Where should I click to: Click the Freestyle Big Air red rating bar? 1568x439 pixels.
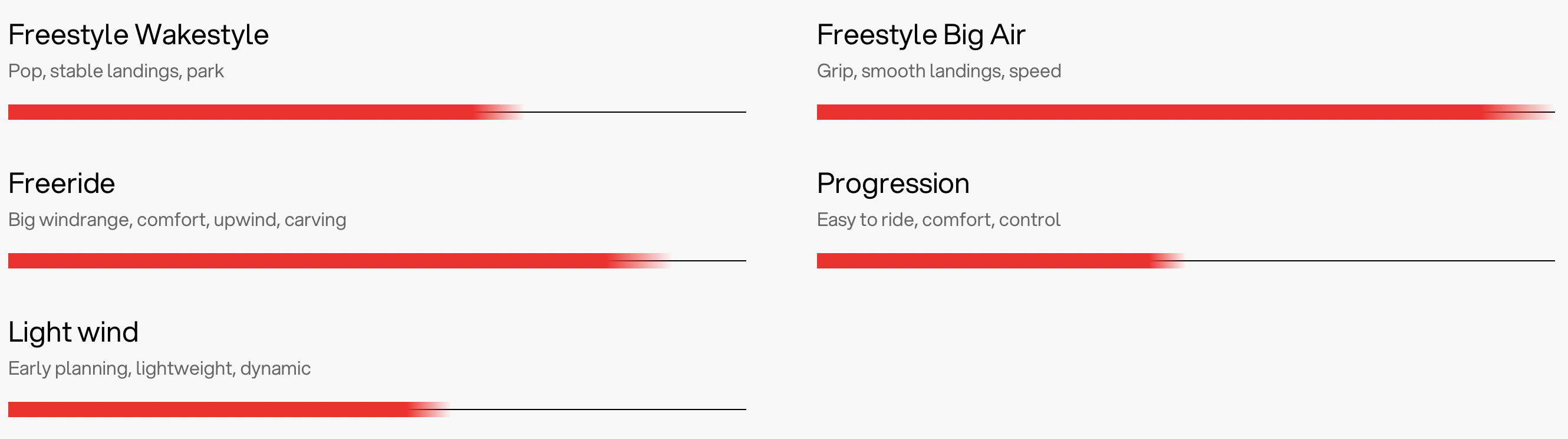tap(1185, 112)
